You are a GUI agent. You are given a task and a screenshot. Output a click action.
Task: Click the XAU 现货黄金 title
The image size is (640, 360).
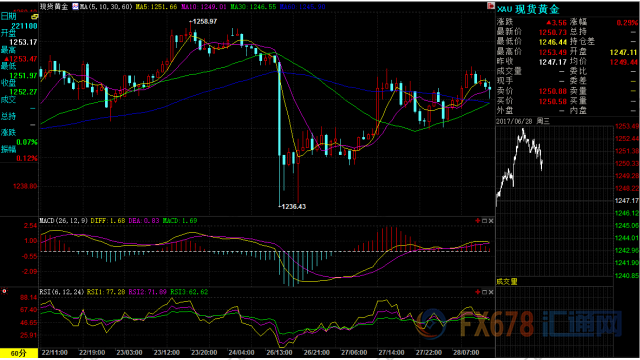[x=528, y=9]
